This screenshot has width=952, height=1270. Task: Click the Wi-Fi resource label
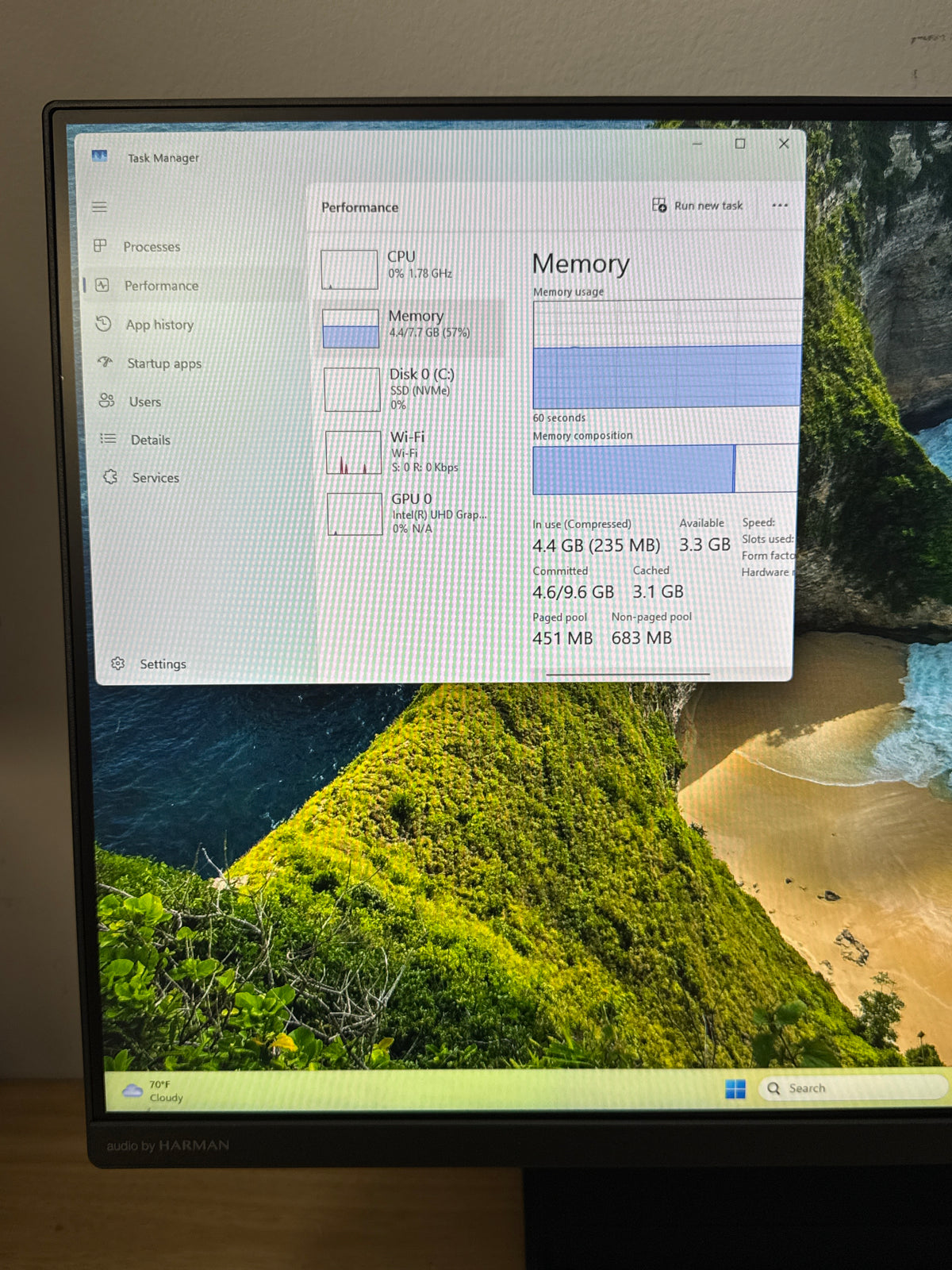tap(407, 437)
